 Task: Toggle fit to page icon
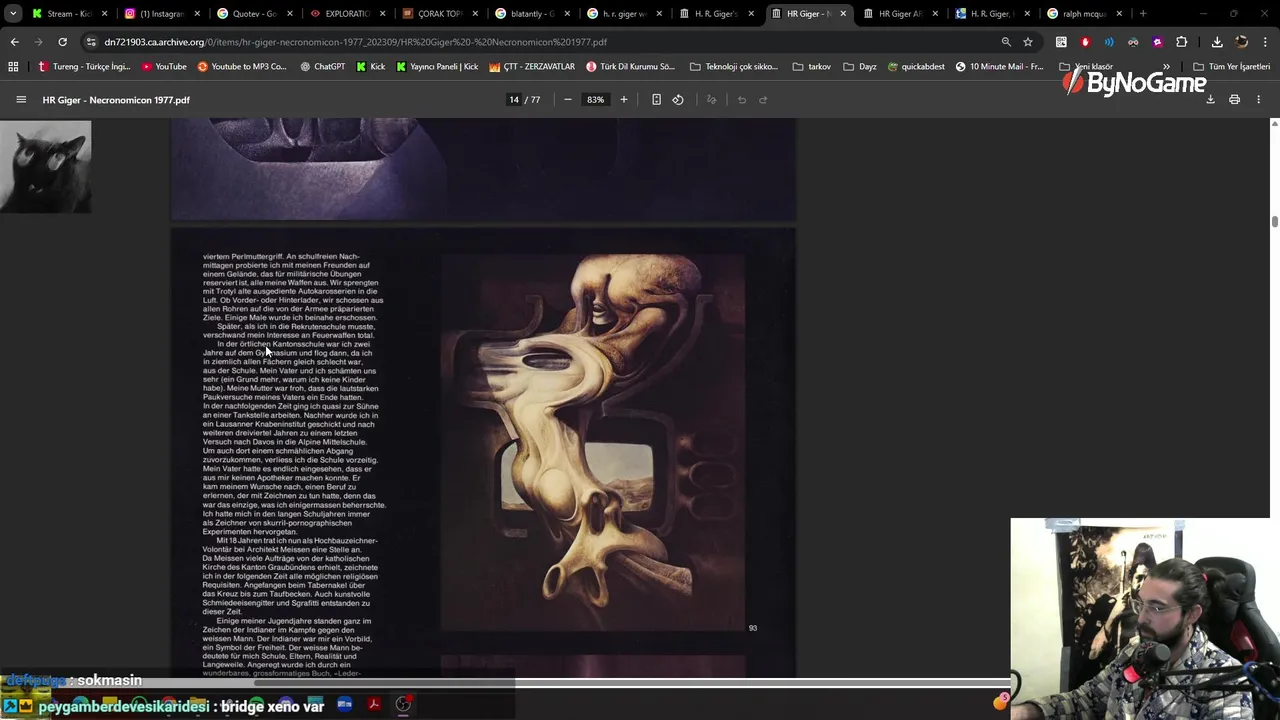656,100
